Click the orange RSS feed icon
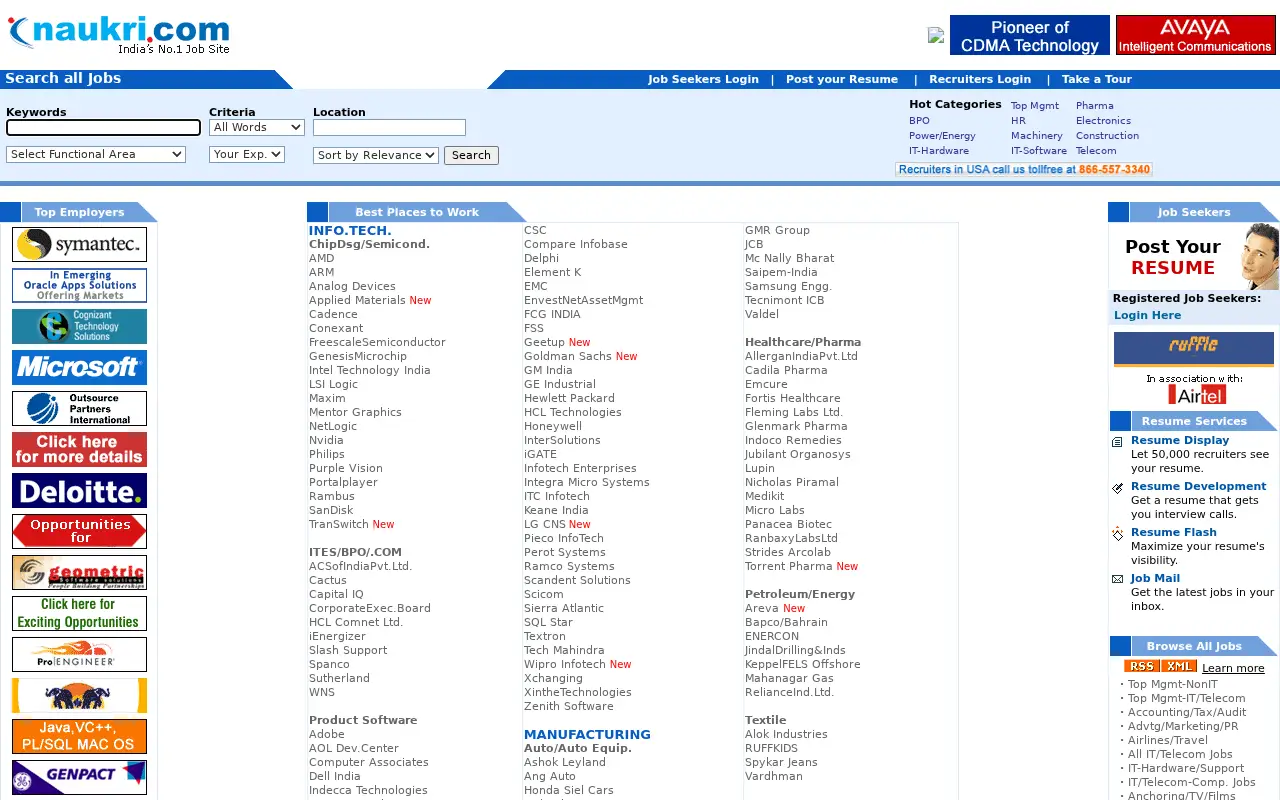Viewport: 1280px width, 800px height. point(1141,667)
